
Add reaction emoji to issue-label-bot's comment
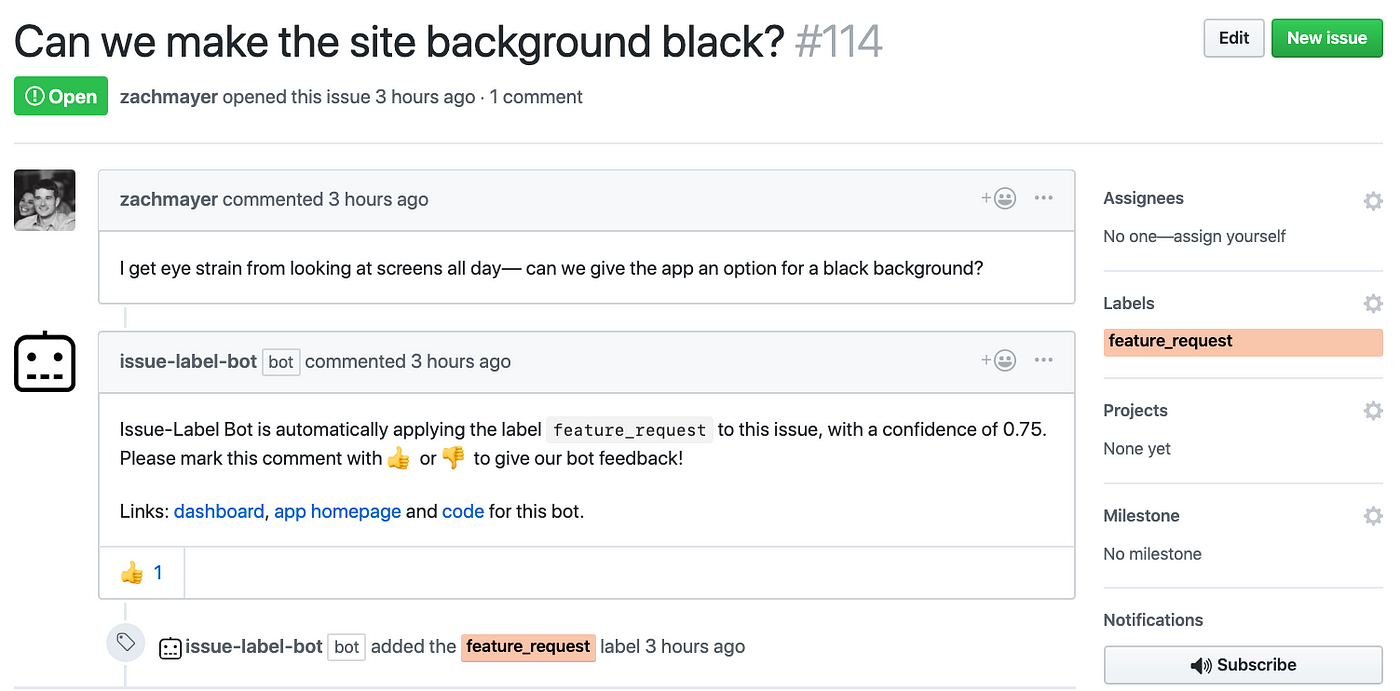pyautogui.click(x=999, y=360)
